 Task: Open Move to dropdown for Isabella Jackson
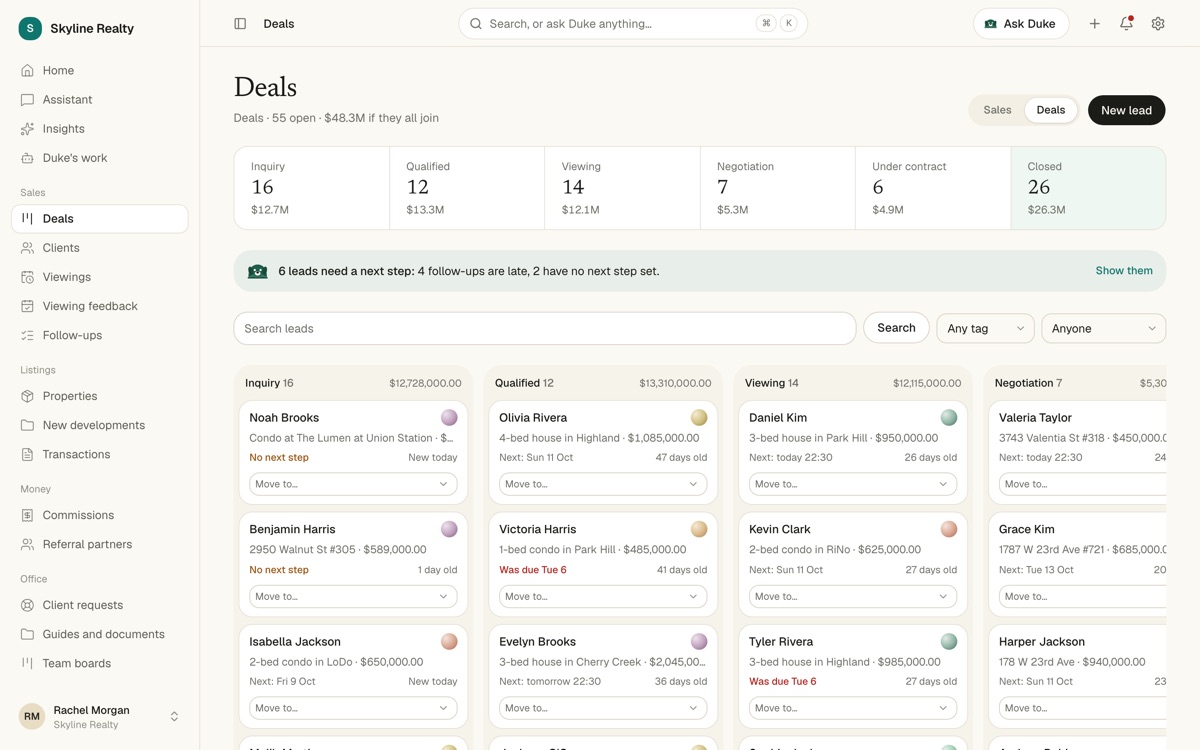tap(353, 708)
